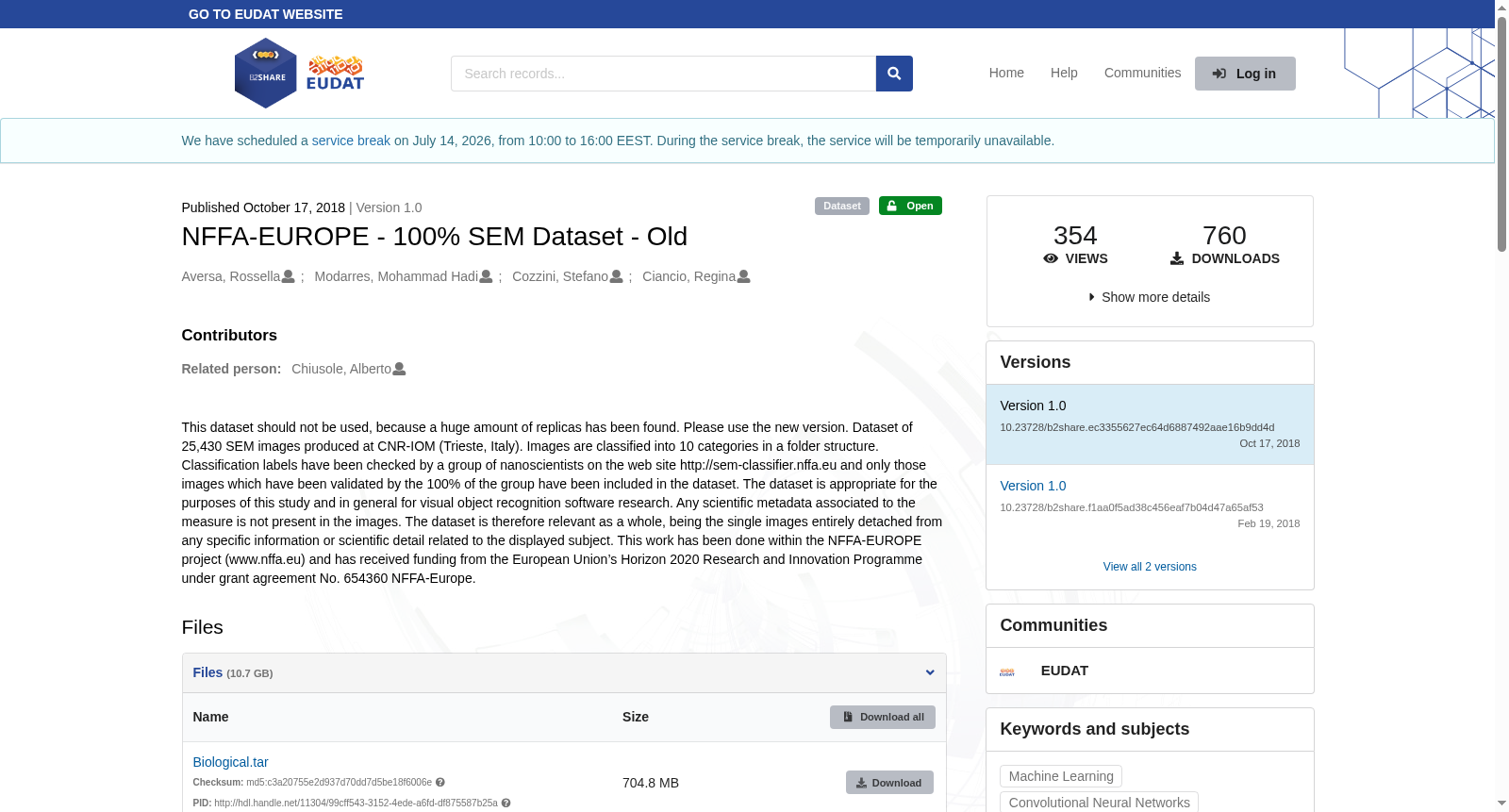Click EUDAT community logo thumbnail
This screenshot has height=812, width=1509.
[1007, 671]
